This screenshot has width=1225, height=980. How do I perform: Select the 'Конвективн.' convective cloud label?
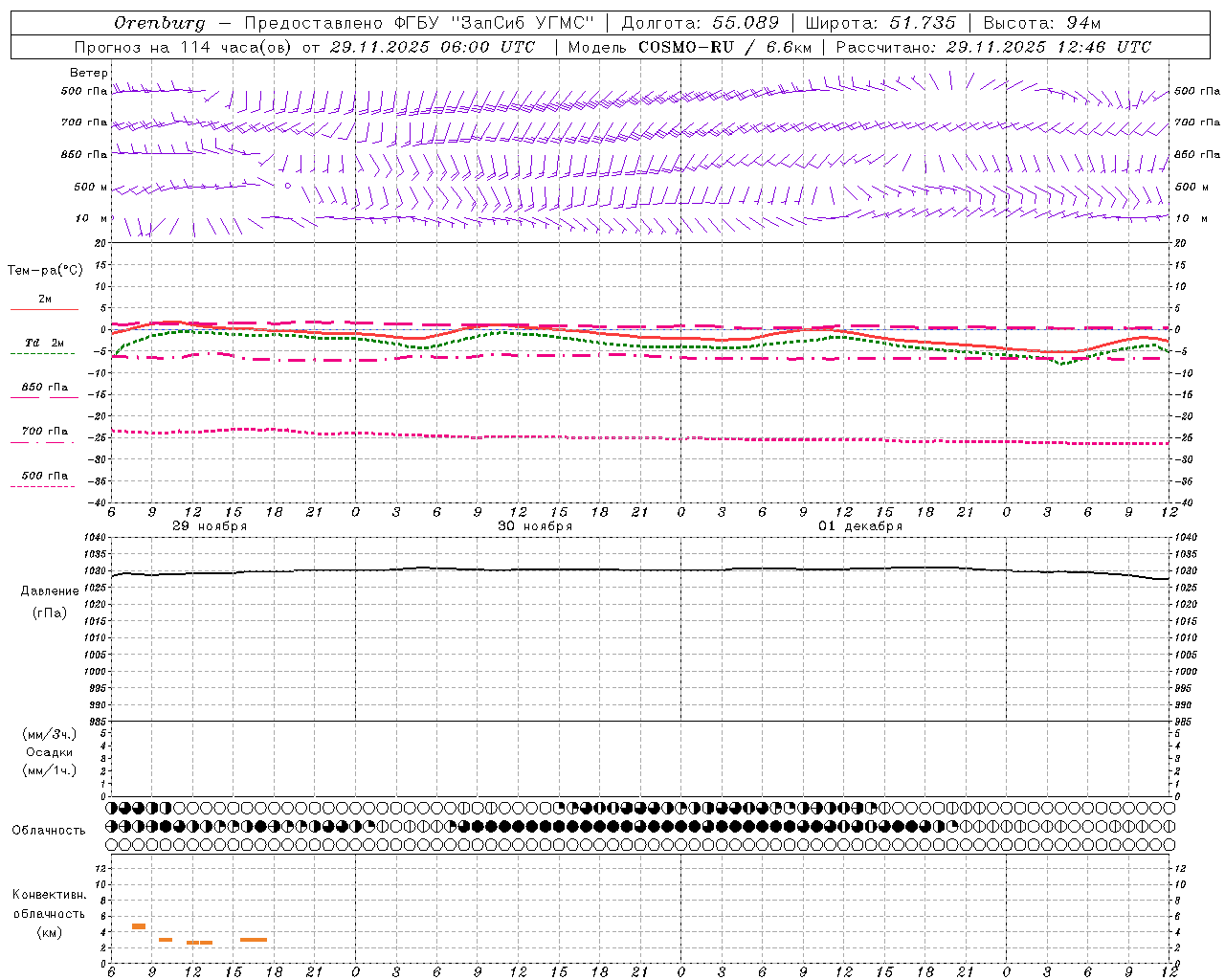point(49,895)
